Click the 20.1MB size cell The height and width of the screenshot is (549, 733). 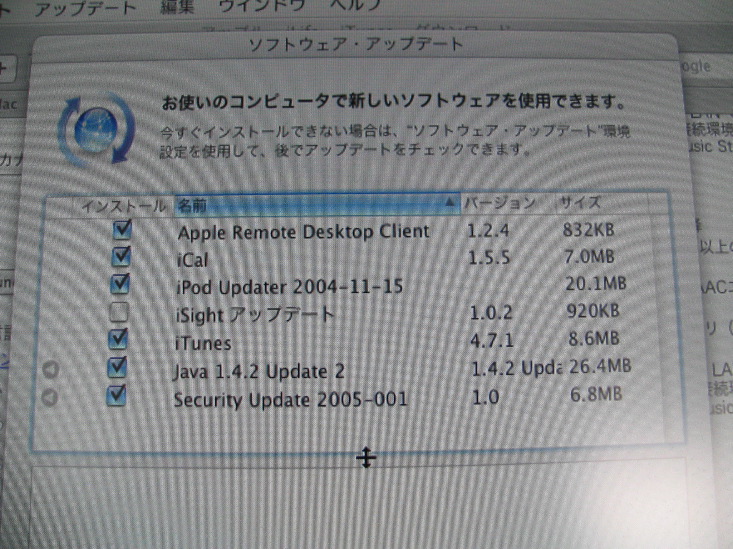click(x=596, y=283)
